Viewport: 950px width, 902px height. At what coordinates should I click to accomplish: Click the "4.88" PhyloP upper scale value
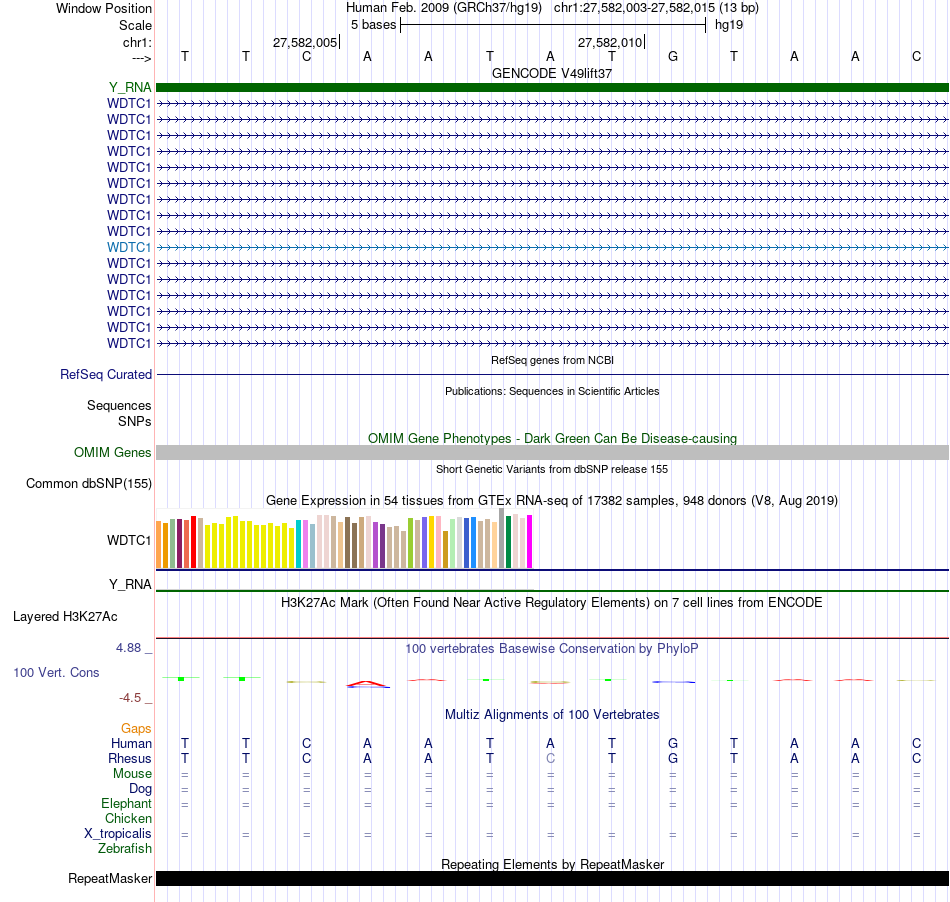point(128,648)
